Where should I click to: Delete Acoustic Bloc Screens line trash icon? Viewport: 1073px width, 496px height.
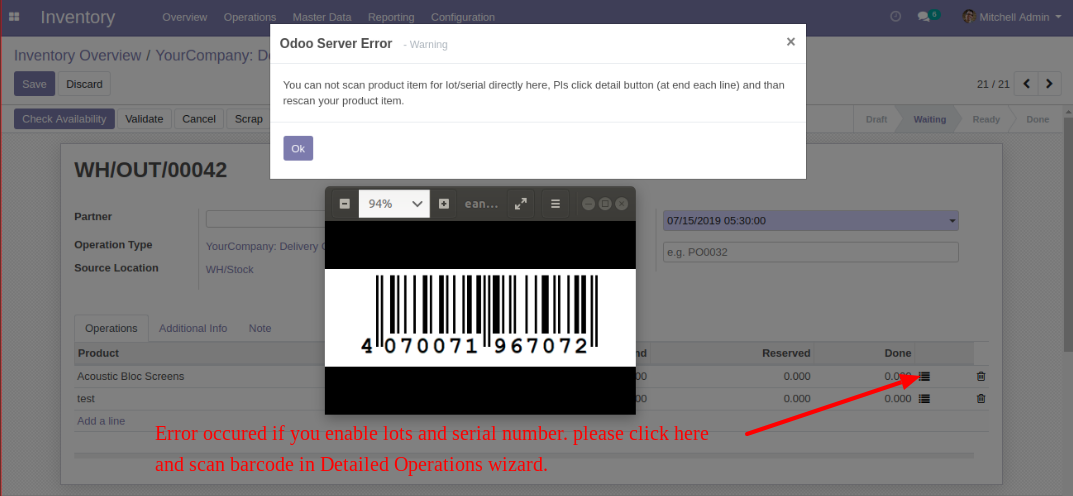coord(981,376)
